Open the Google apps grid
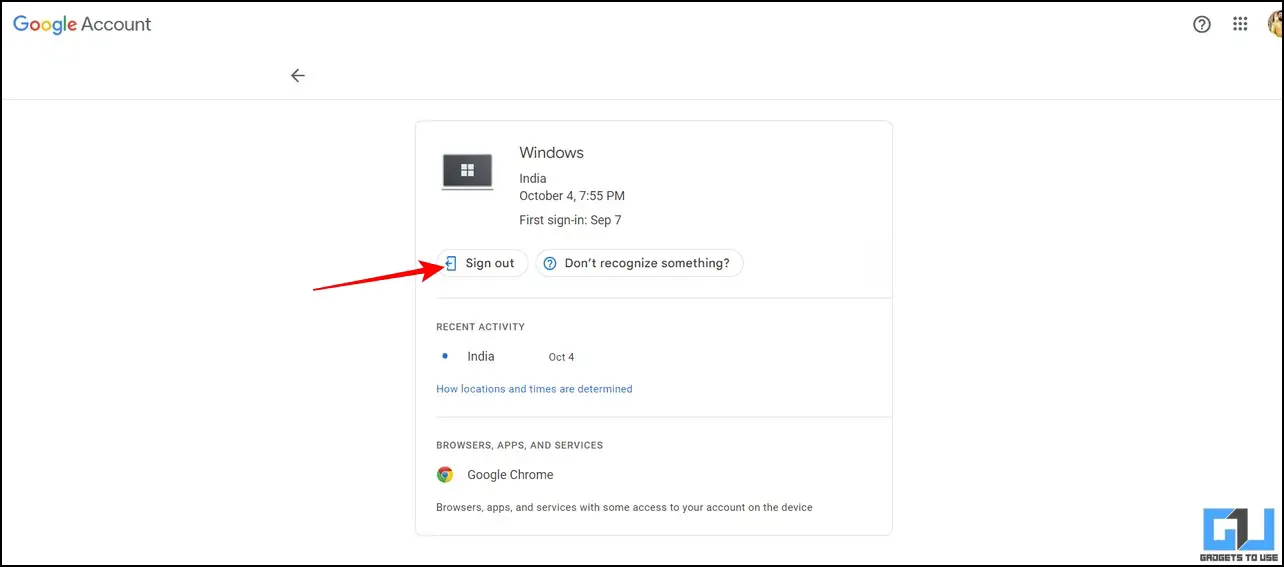1284x567 pixels. pyautogui.click(x=1240, y=25)
